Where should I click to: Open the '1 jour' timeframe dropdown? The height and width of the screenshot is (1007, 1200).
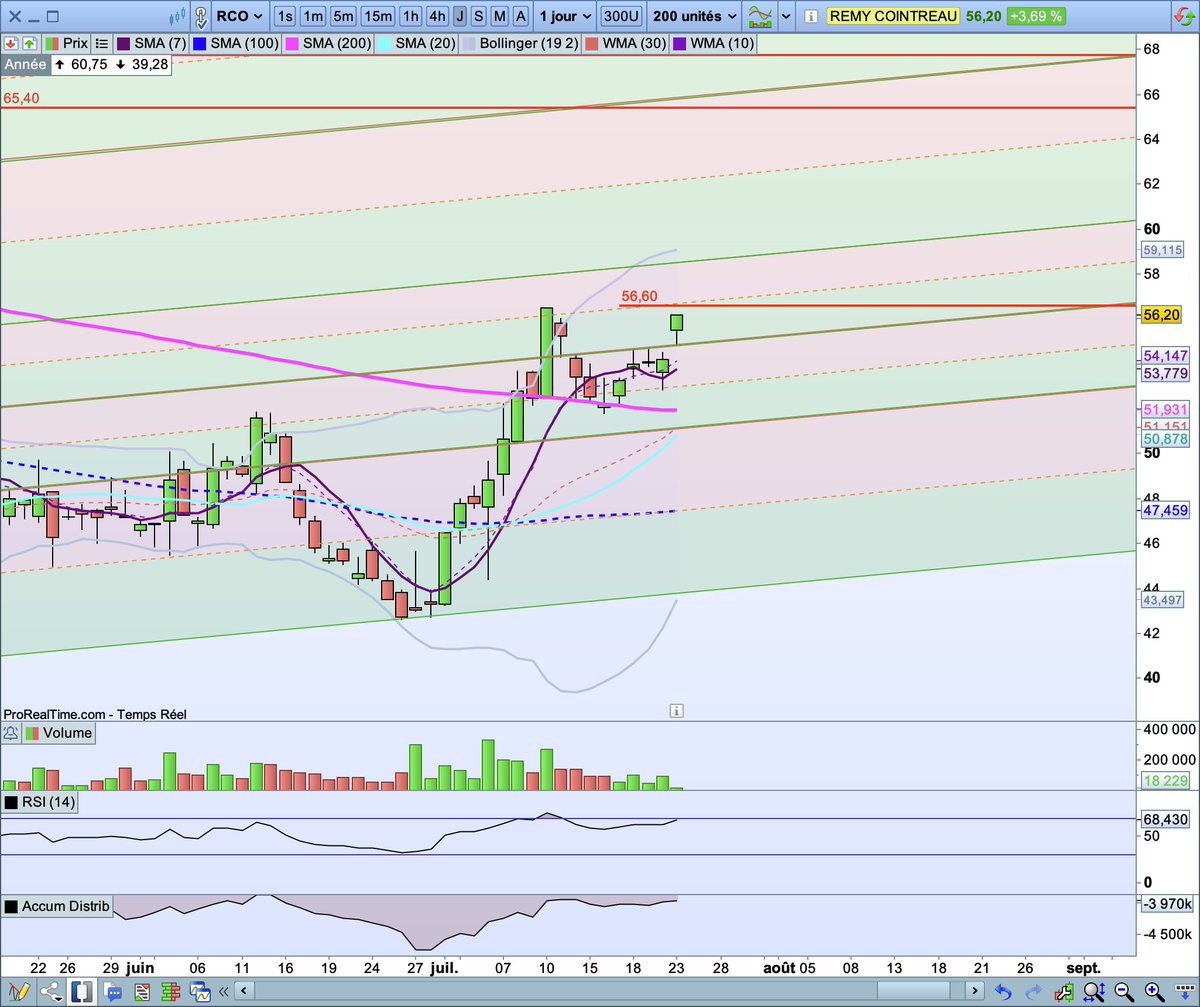click(565, 16)
